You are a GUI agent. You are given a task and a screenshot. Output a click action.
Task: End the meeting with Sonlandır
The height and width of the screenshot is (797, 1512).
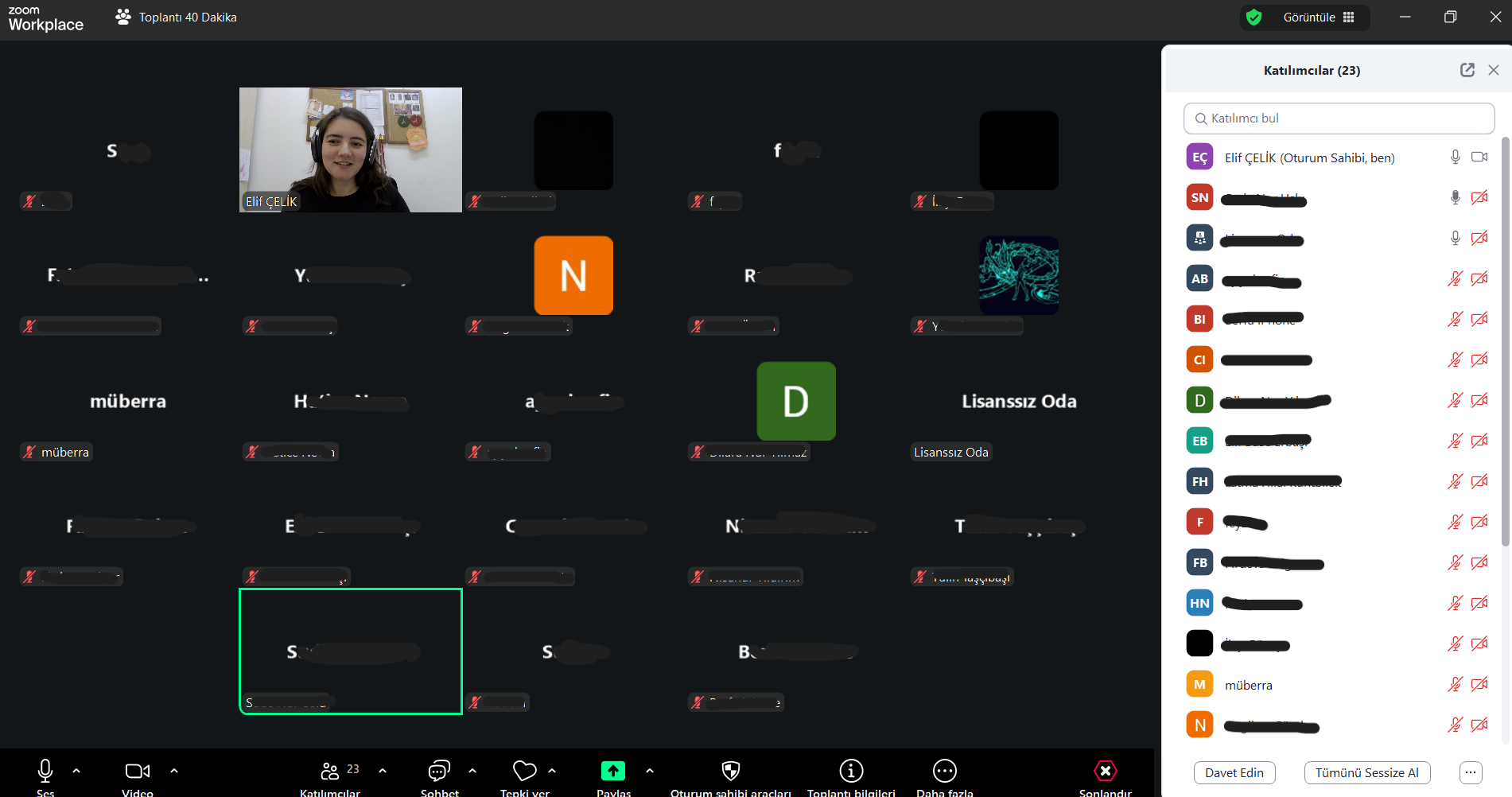(1105, 771)
